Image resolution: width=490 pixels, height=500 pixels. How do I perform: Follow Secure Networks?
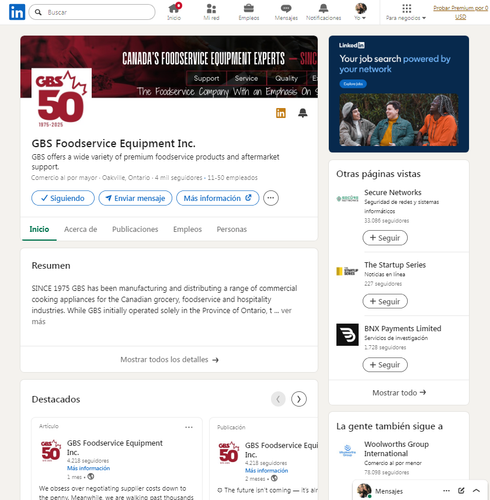tap(385, 238)
